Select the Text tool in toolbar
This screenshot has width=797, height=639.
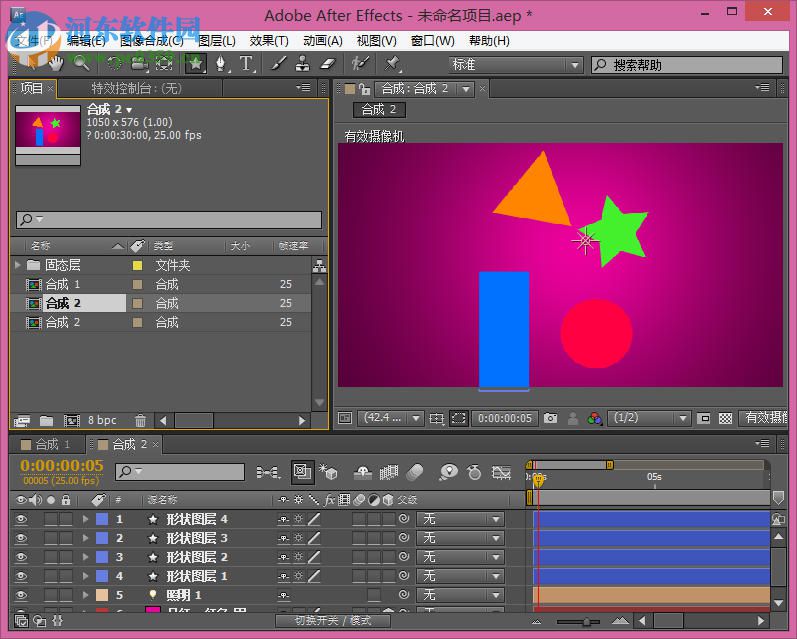[246, 64]
